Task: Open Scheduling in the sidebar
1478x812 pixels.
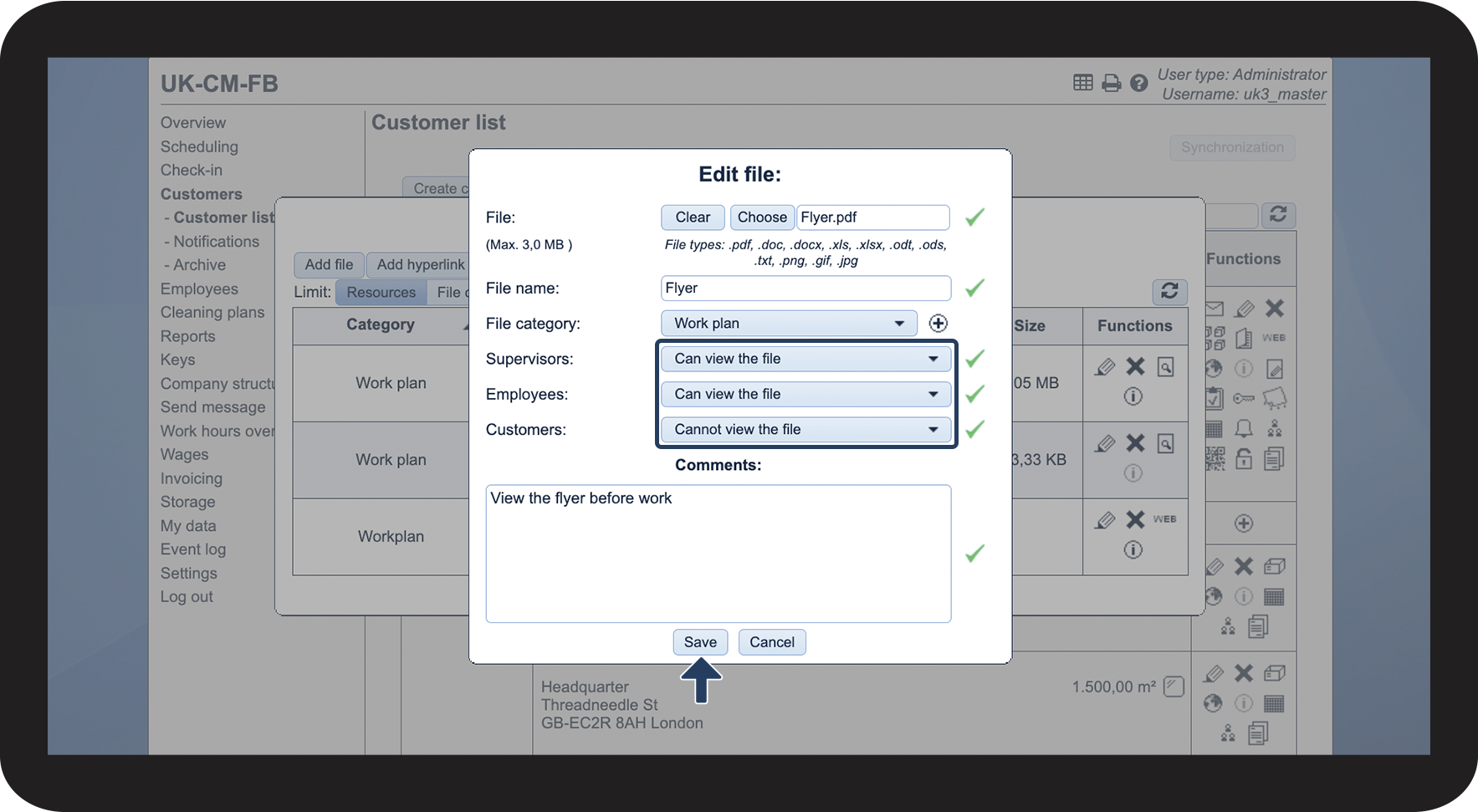Action: [199, 146]
